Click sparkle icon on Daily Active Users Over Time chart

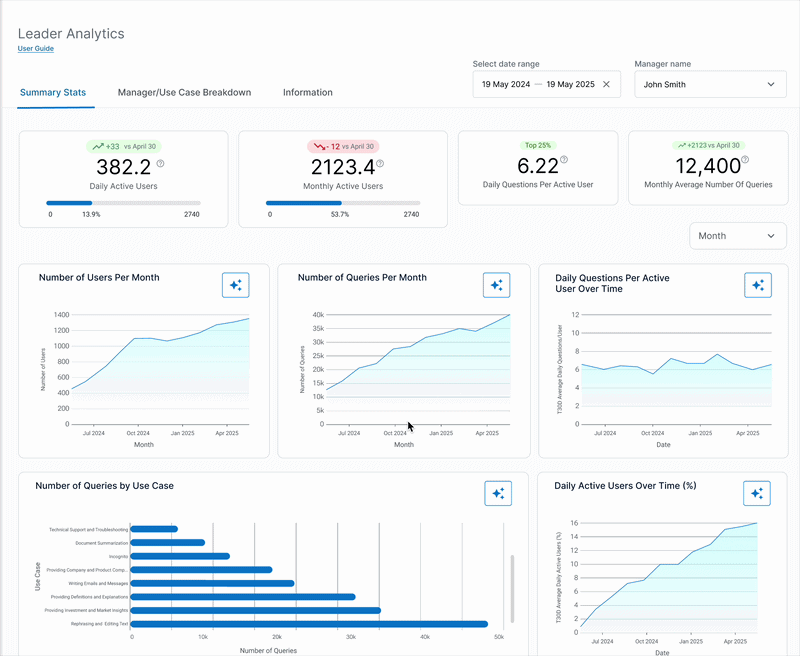pos(757,493)
